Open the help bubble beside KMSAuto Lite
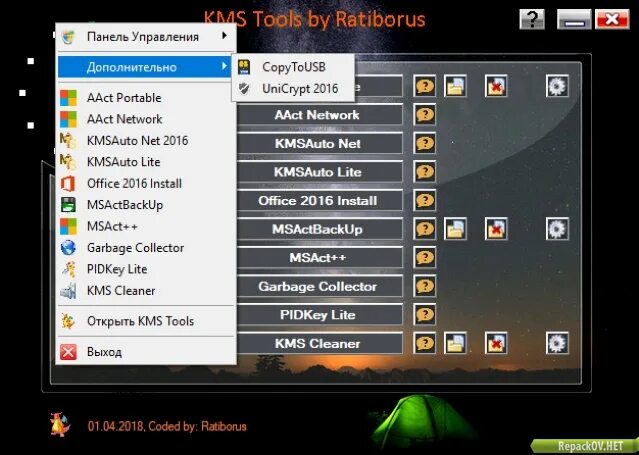 tap(425, 172)
